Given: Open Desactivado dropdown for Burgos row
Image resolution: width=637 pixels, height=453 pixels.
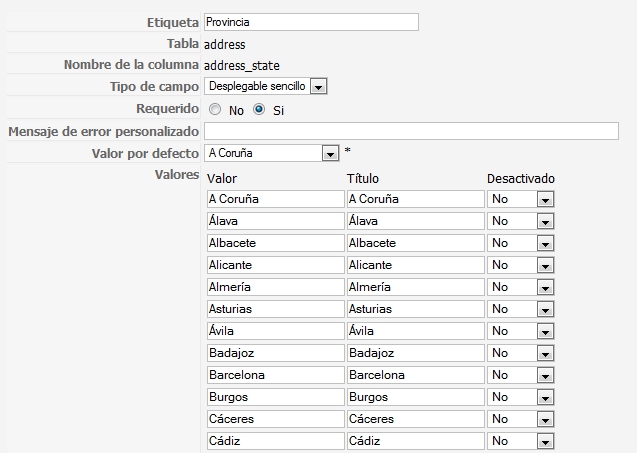Looking at the screenshot, I should coord(545,398).
